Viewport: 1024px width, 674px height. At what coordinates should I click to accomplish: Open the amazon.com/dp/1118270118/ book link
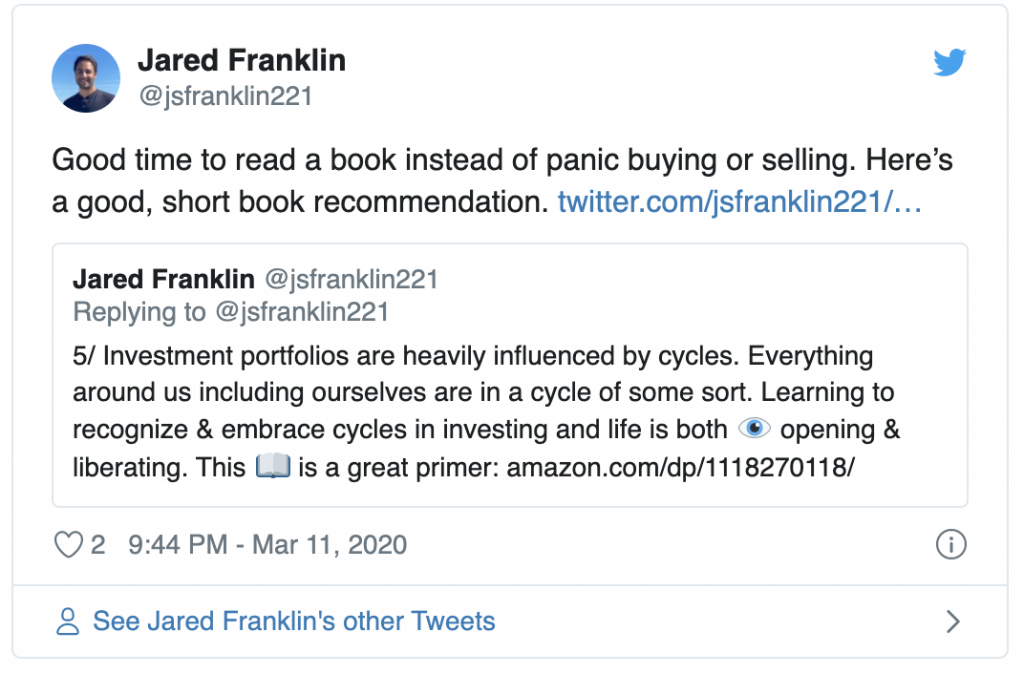pos(680,467)
